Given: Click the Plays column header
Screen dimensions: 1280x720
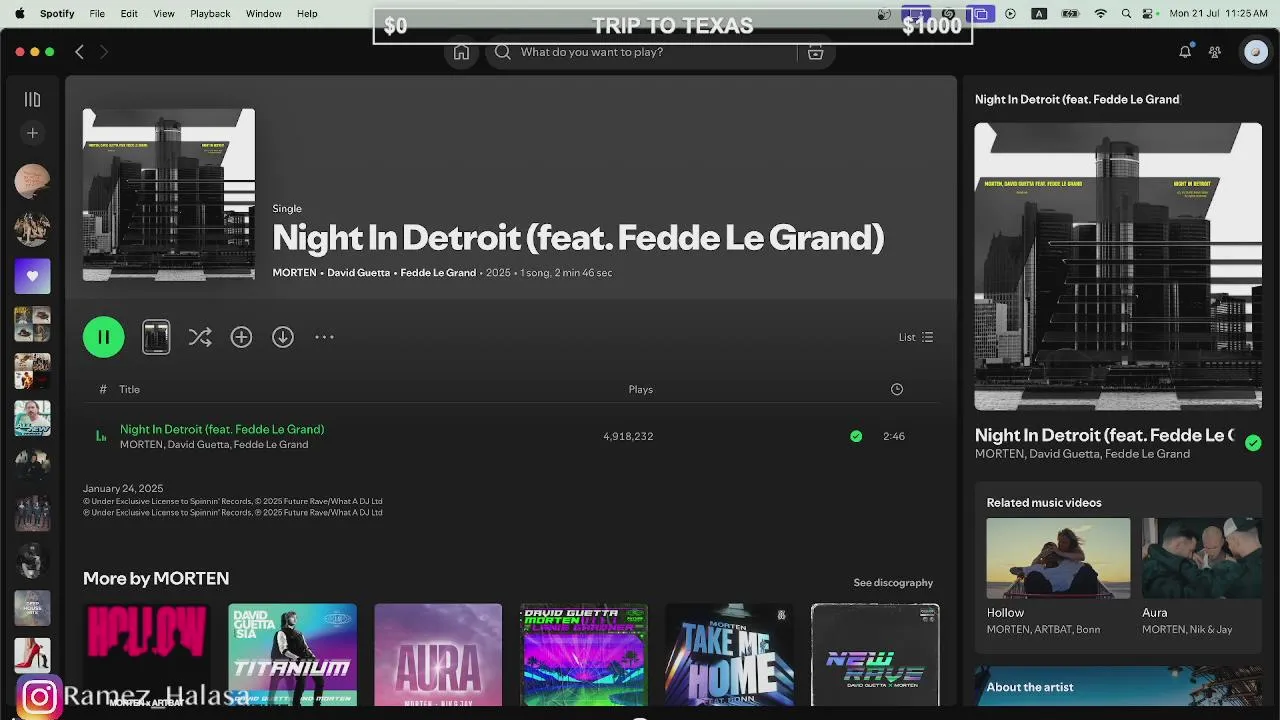Looking at the screenshot, I should click(x=641, y=389).
